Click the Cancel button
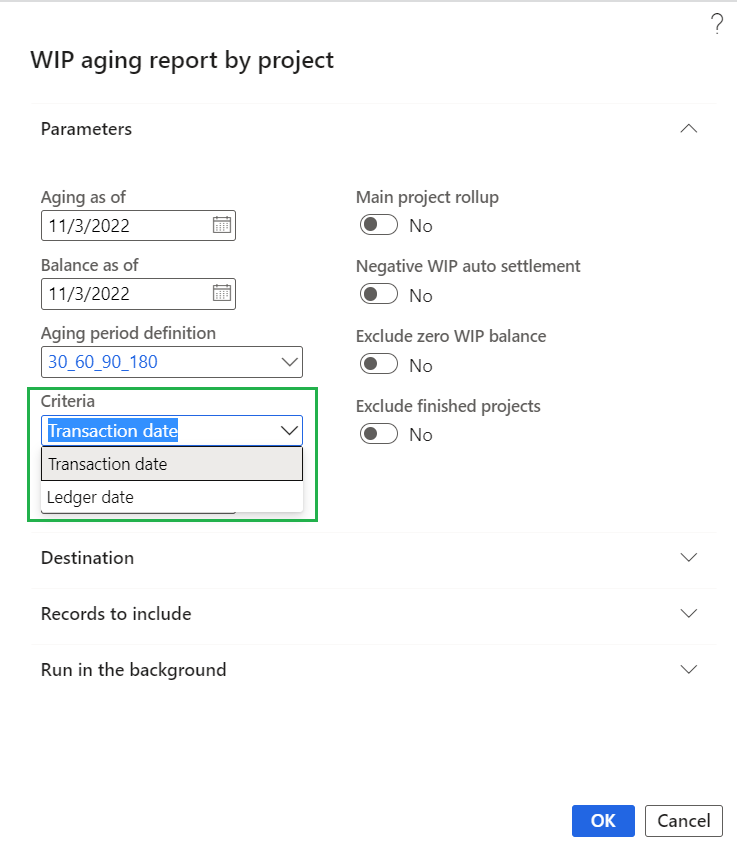 684,821
